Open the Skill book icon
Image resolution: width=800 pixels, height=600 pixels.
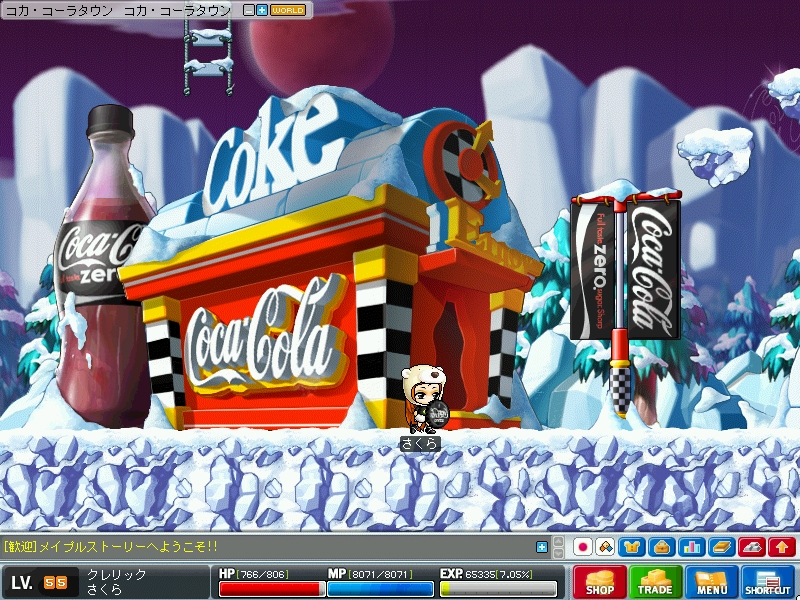[x=722, y=547]
